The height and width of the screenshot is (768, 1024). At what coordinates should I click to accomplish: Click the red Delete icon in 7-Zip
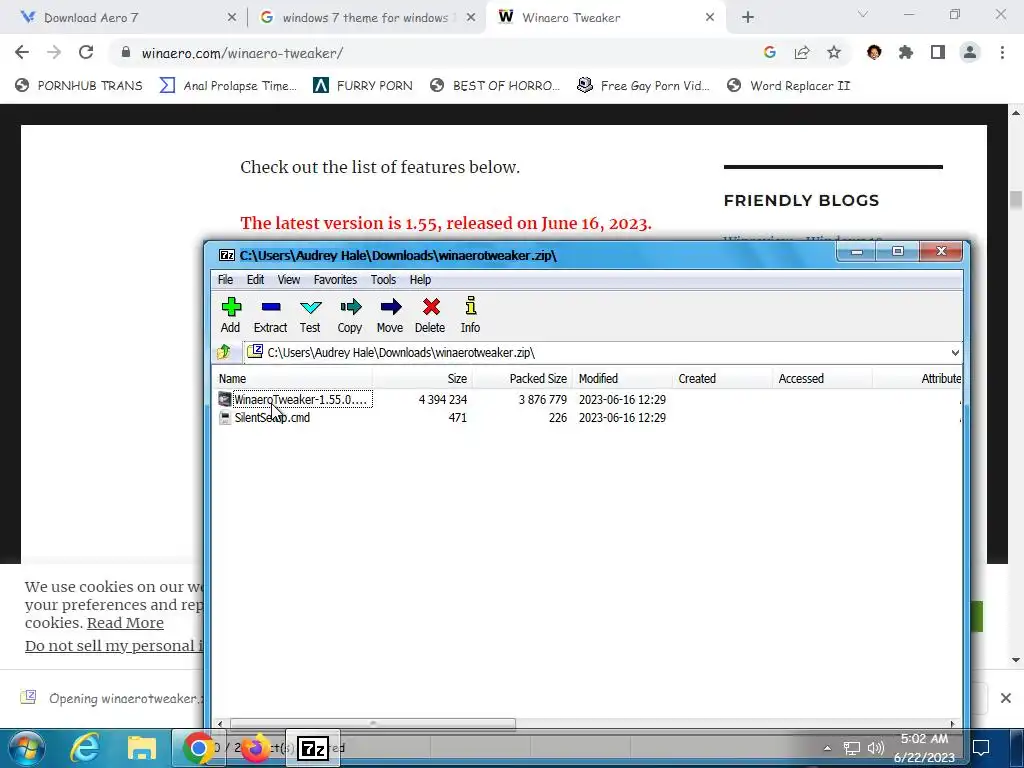pos(430,315)
